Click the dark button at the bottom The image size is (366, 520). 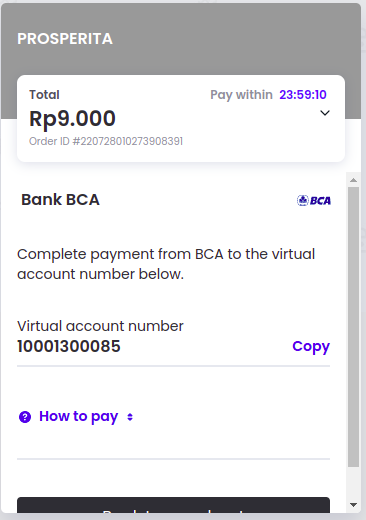pyautogui.click(x=173, y=505)
